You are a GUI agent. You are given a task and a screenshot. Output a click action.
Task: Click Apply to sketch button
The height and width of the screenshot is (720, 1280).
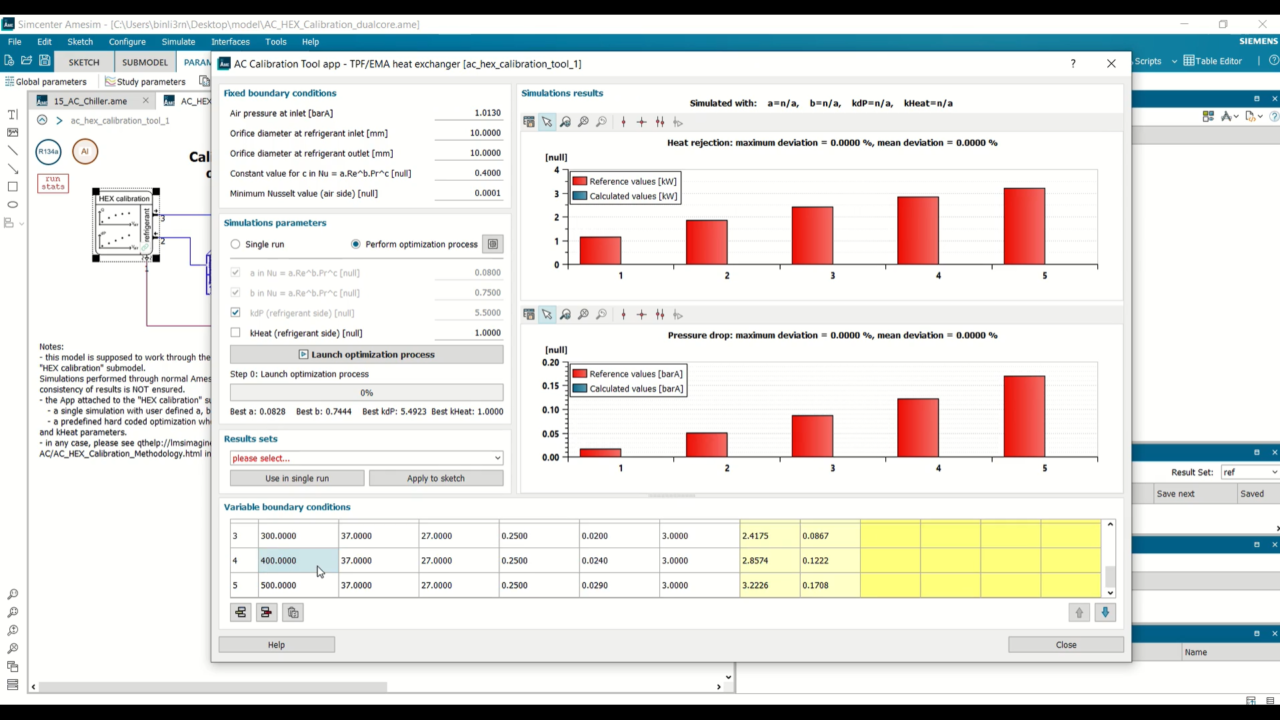[436, 478]
